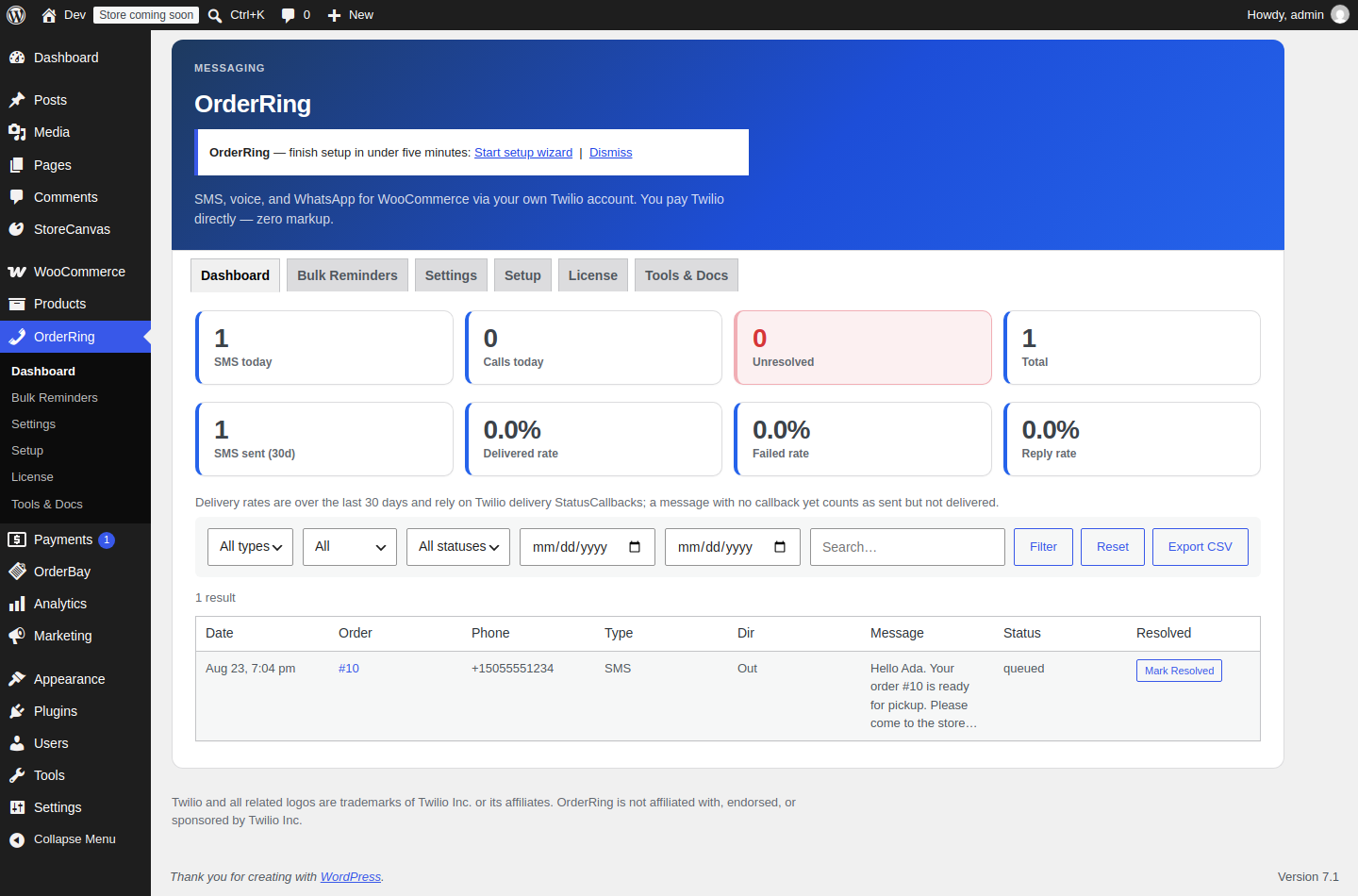1358x896 pixels.
Task: Click the Appearance brush icon
Action: click(17, 679)
